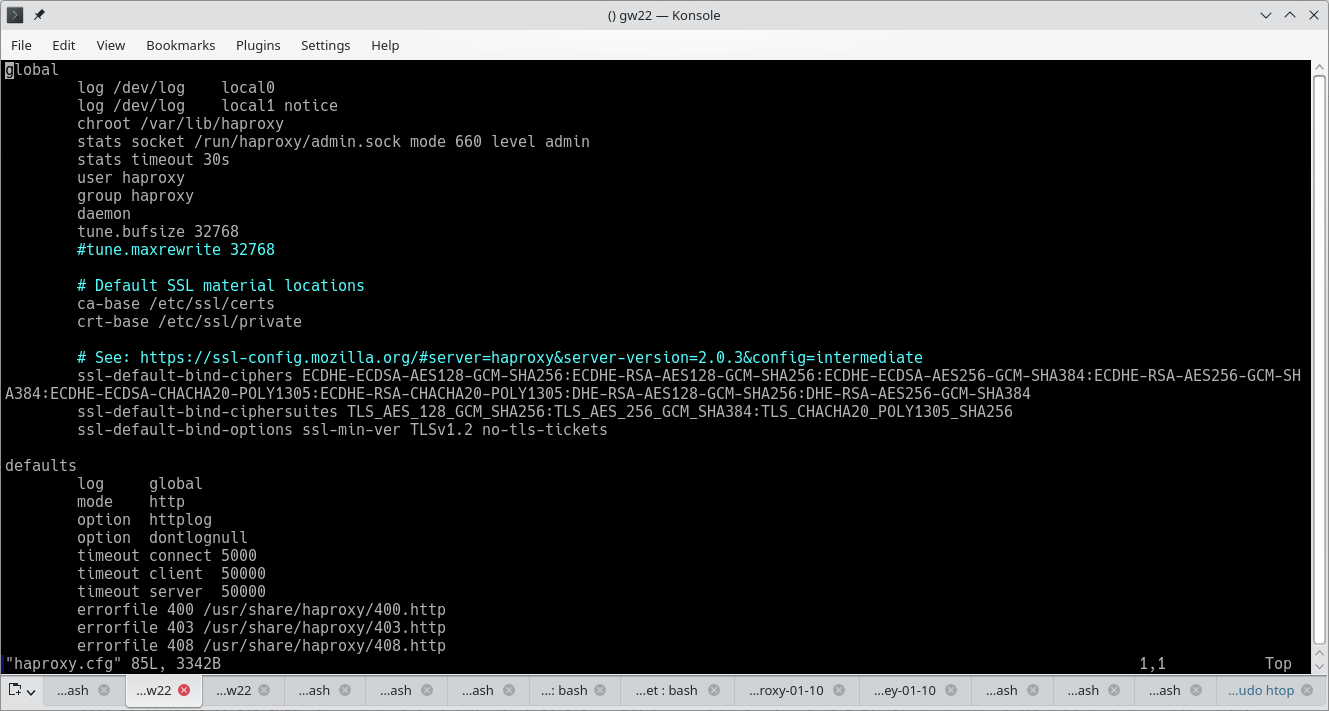Open the Bookmarks menu
1329x711 pixels.
coord(180,45)
